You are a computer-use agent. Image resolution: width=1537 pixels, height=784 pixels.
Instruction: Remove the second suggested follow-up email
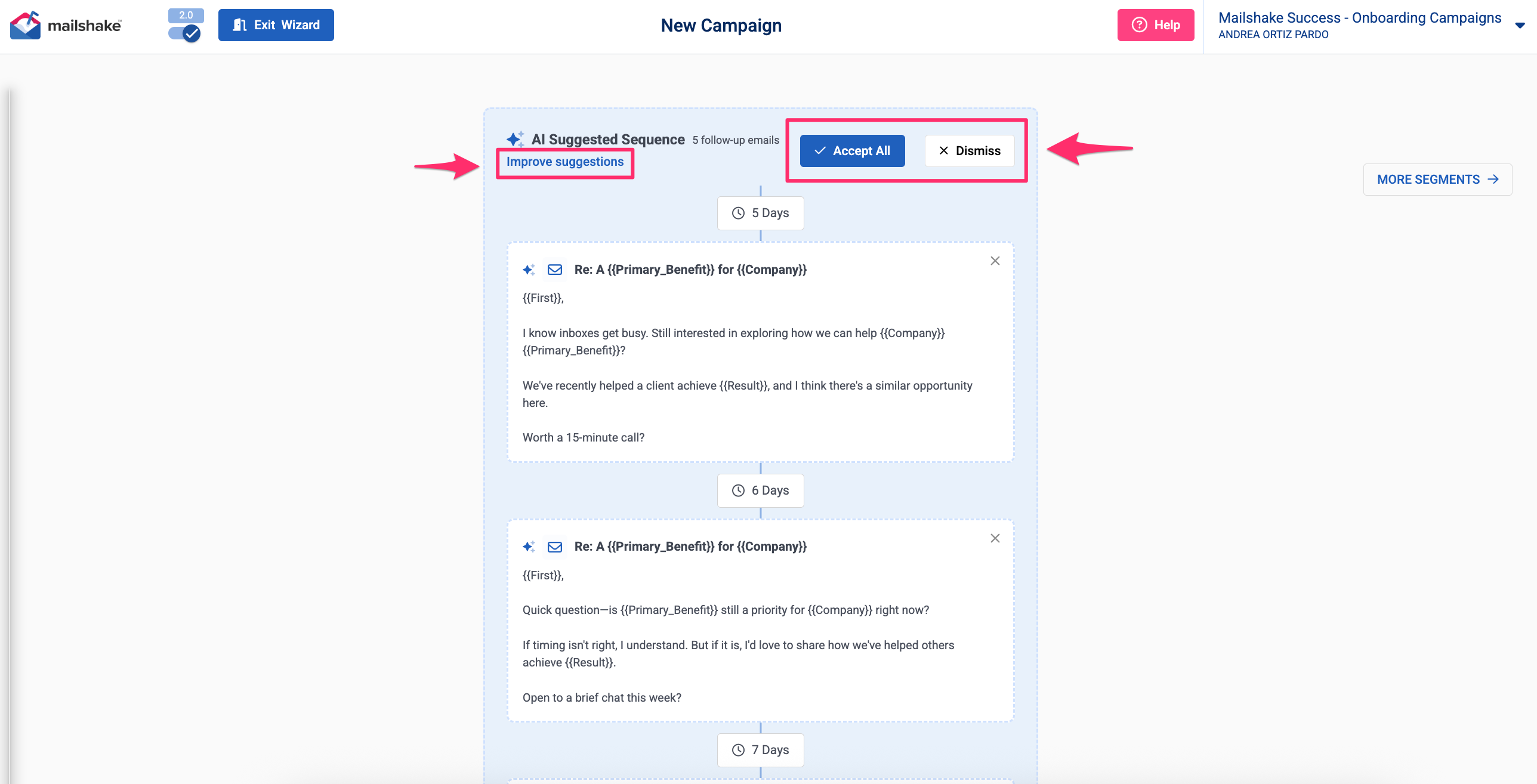coord(995,538)
